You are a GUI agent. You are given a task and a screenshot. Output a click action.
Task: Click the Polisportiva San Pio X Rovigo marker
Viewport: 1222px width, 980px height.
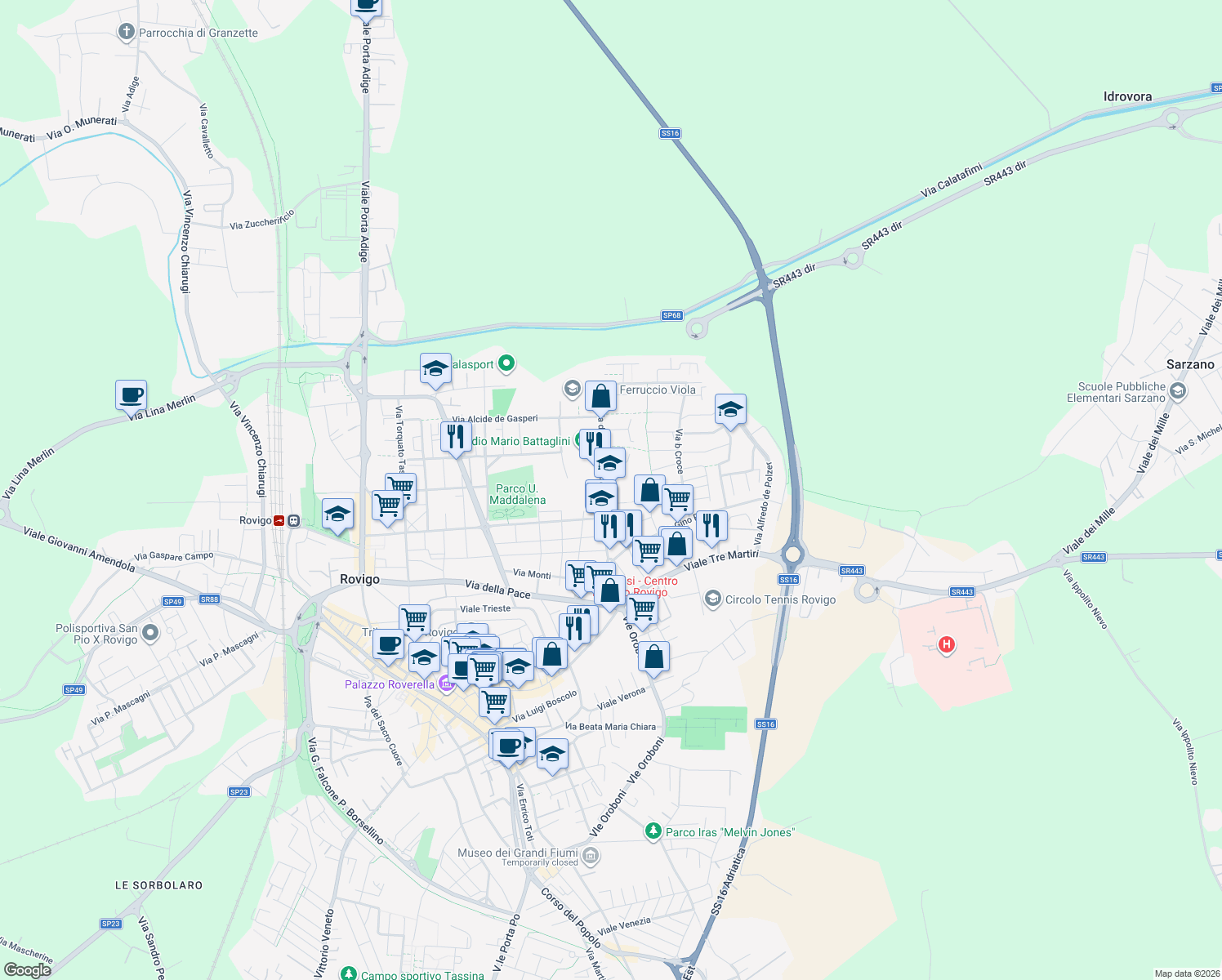[x=150, y=630]
